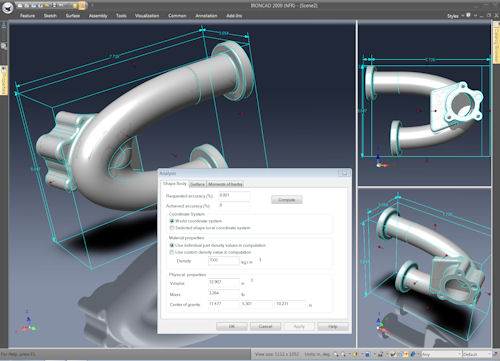The image size is (500, 361).
Task: Click the Compute button
Action: [x=287, y=200]
